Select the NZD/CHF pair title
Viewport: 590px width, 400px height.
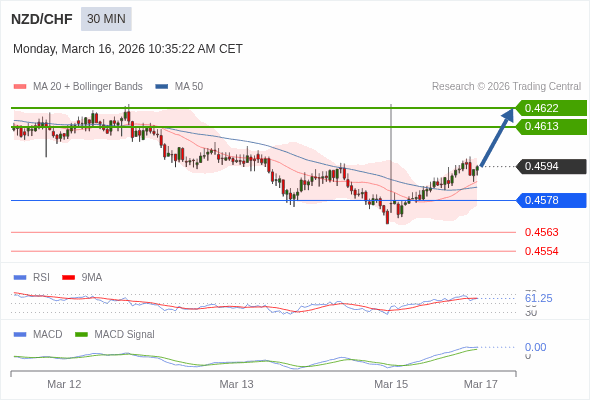42,19
